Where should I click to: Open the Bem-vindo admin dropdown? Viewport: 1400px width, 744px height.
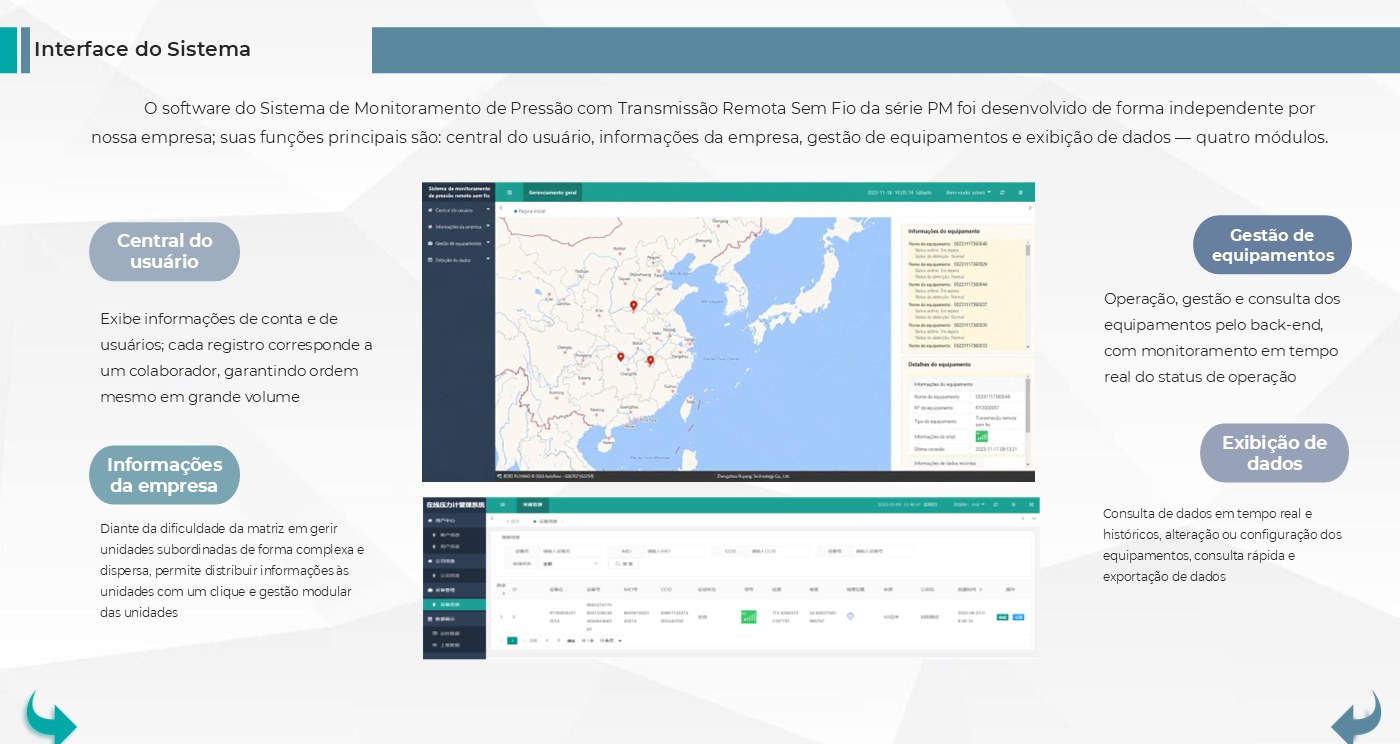click(x=969, y=192)
